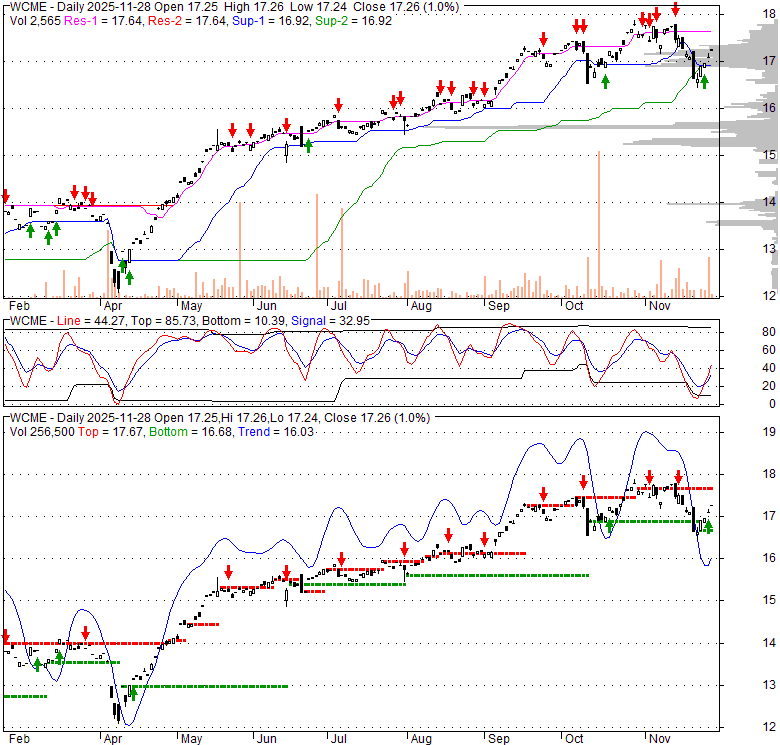This screenshot has width=780, height=745.
Task: Click the Vol 2,565 volume readout
Action: tap(35, 21)
